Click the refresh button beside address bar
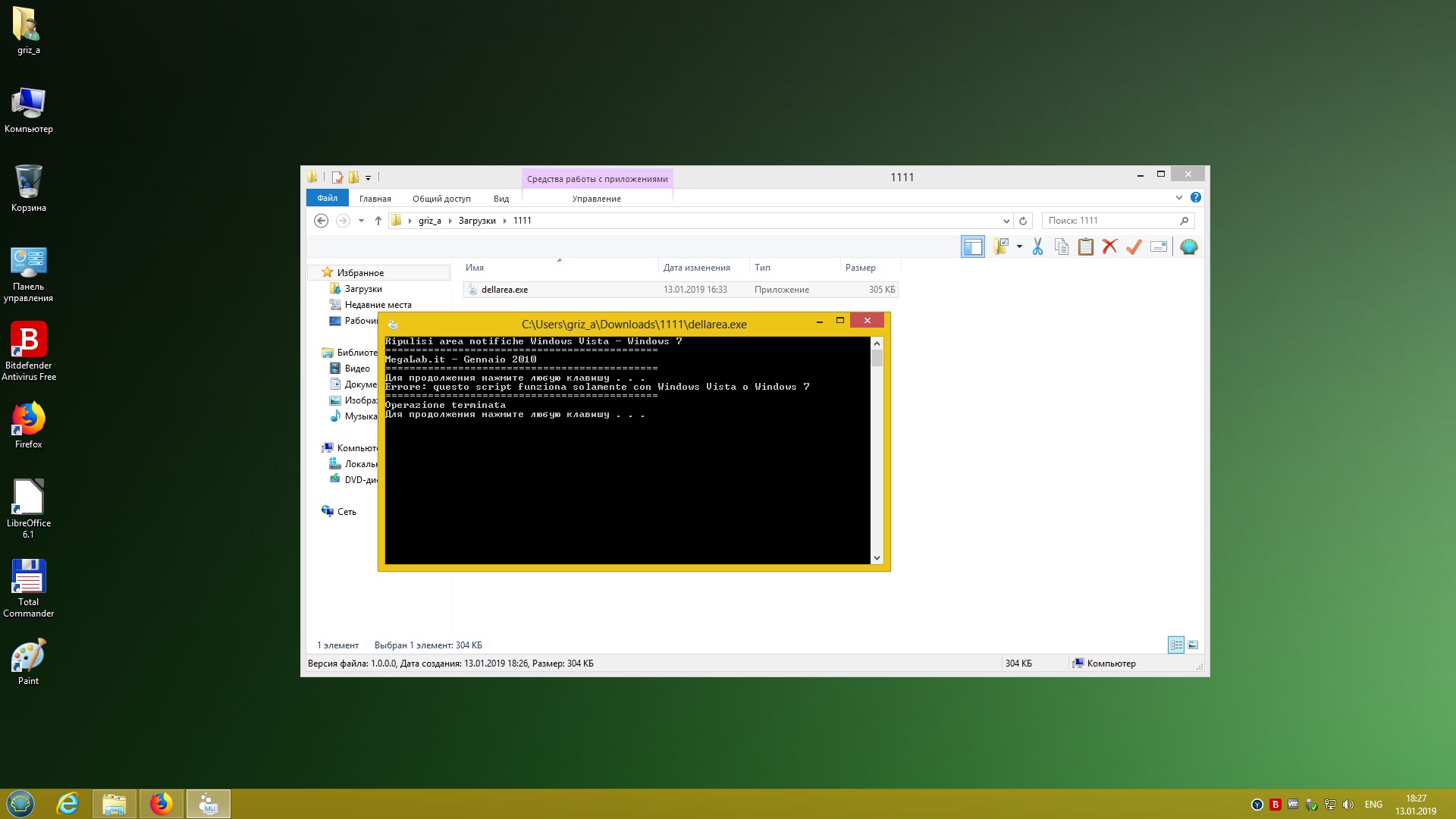Image resolution: width=1456 pixels, height=819 pixels. click(1023, 221)
